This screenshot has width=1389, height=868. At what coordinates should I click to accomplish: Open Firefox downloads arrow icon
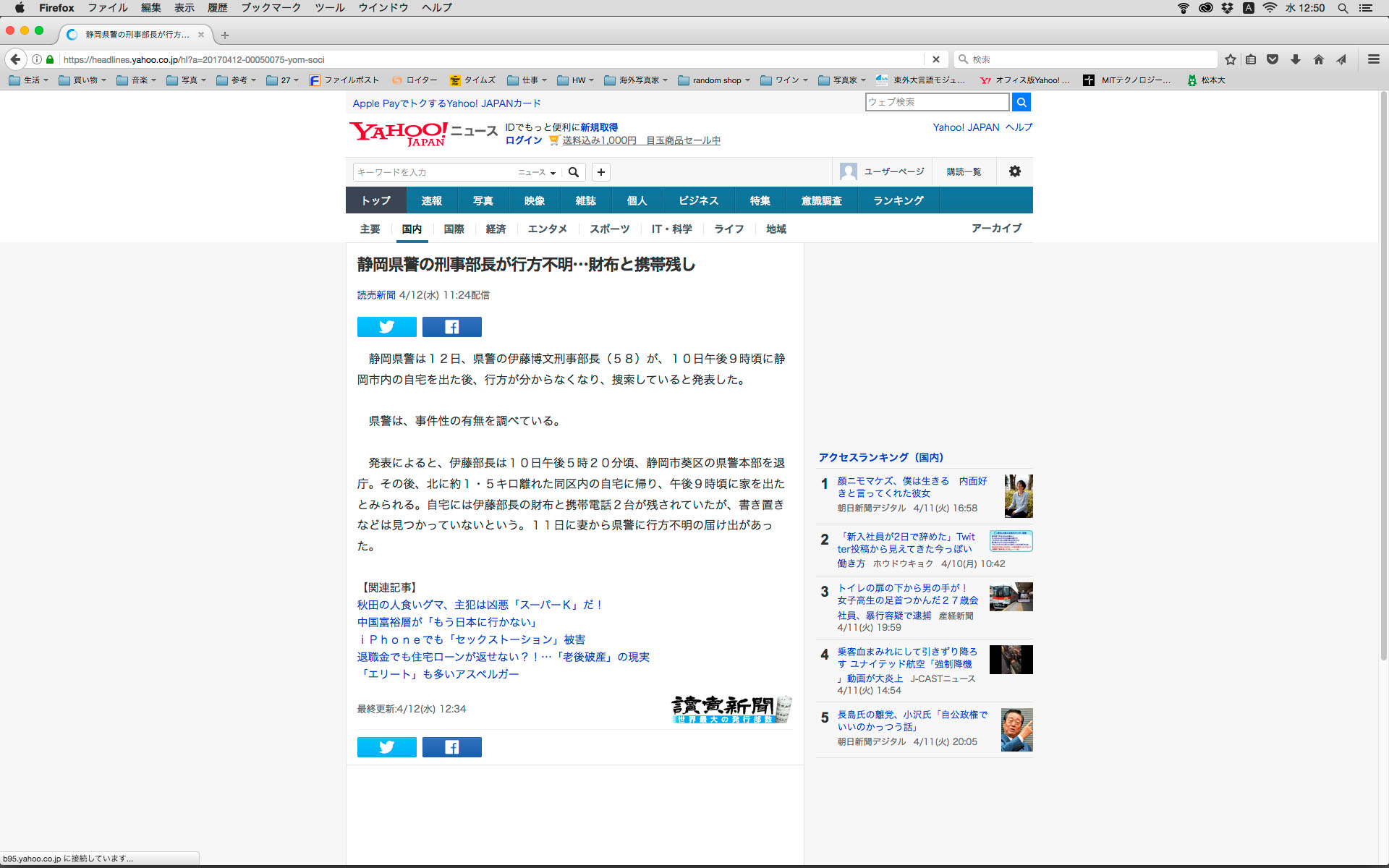[x=1296, y=59]
